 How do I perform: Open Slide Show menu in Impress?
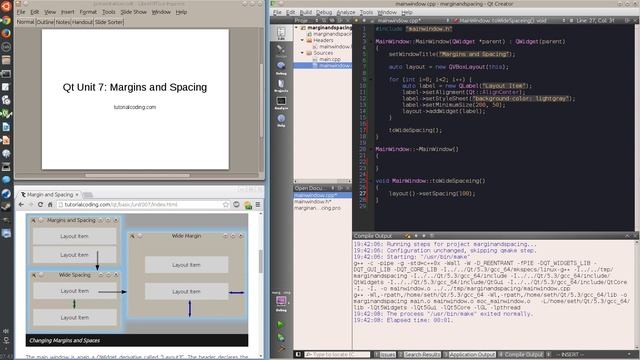[133, 12]
